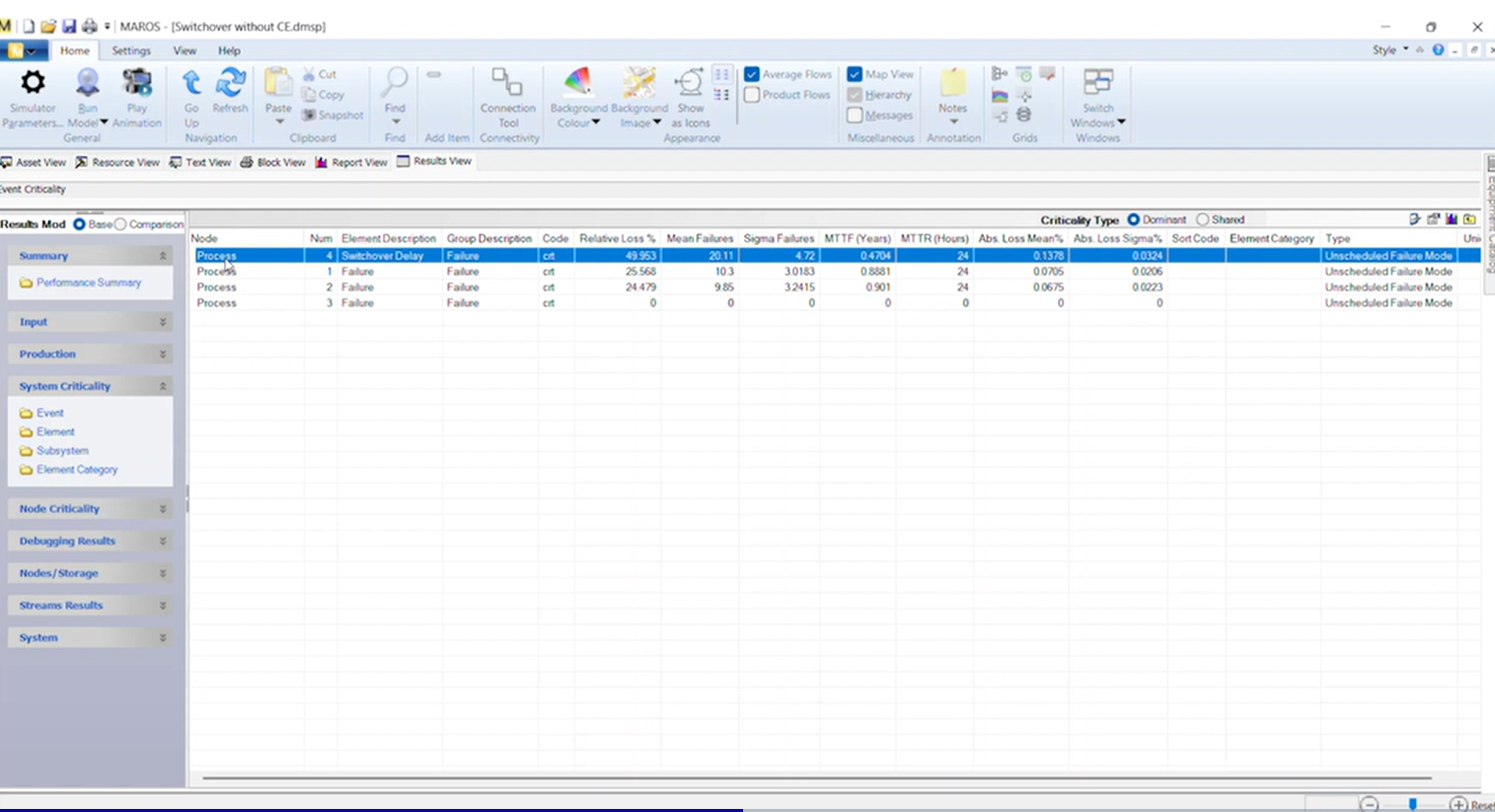Choose Dominant criticality type
Viewport: 1495px width, 812px height.
click(1133, 220)
